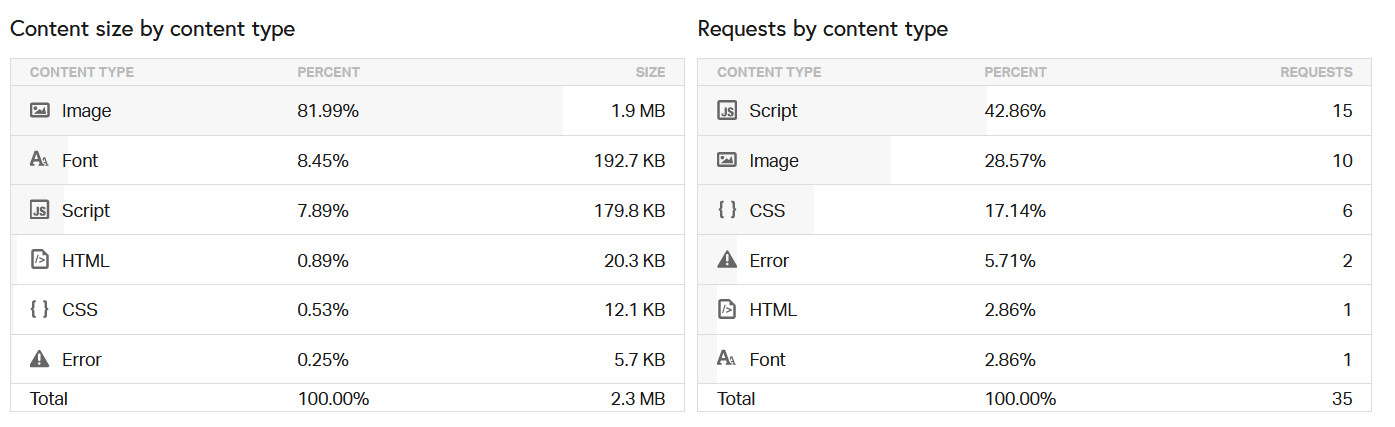Select the 81.99% Image percentage value
This screenshot has height=427, width=1395.
tap(328, 111)
